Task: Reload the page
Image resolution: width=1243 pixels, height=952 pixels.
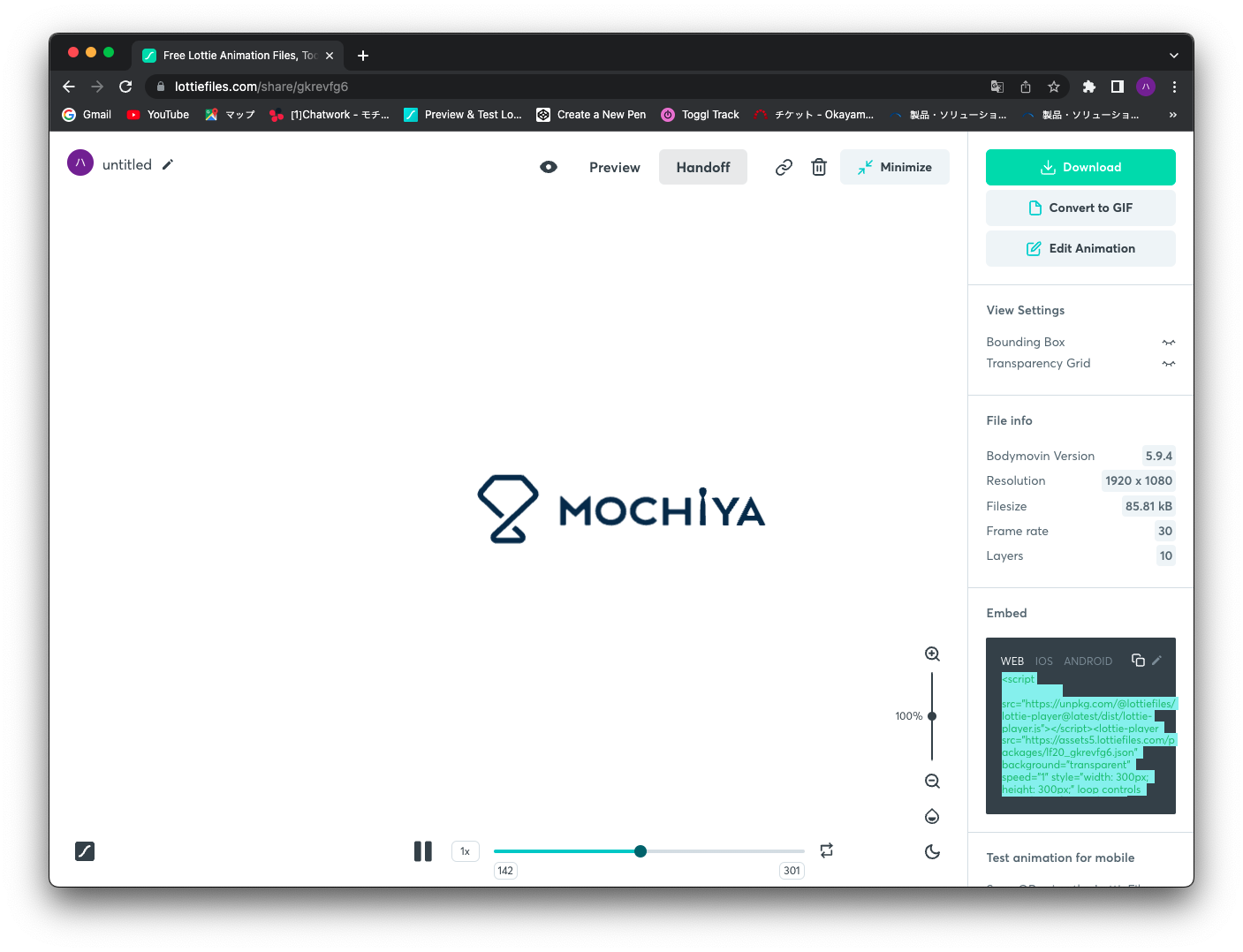Action: [x=125, y=87]
